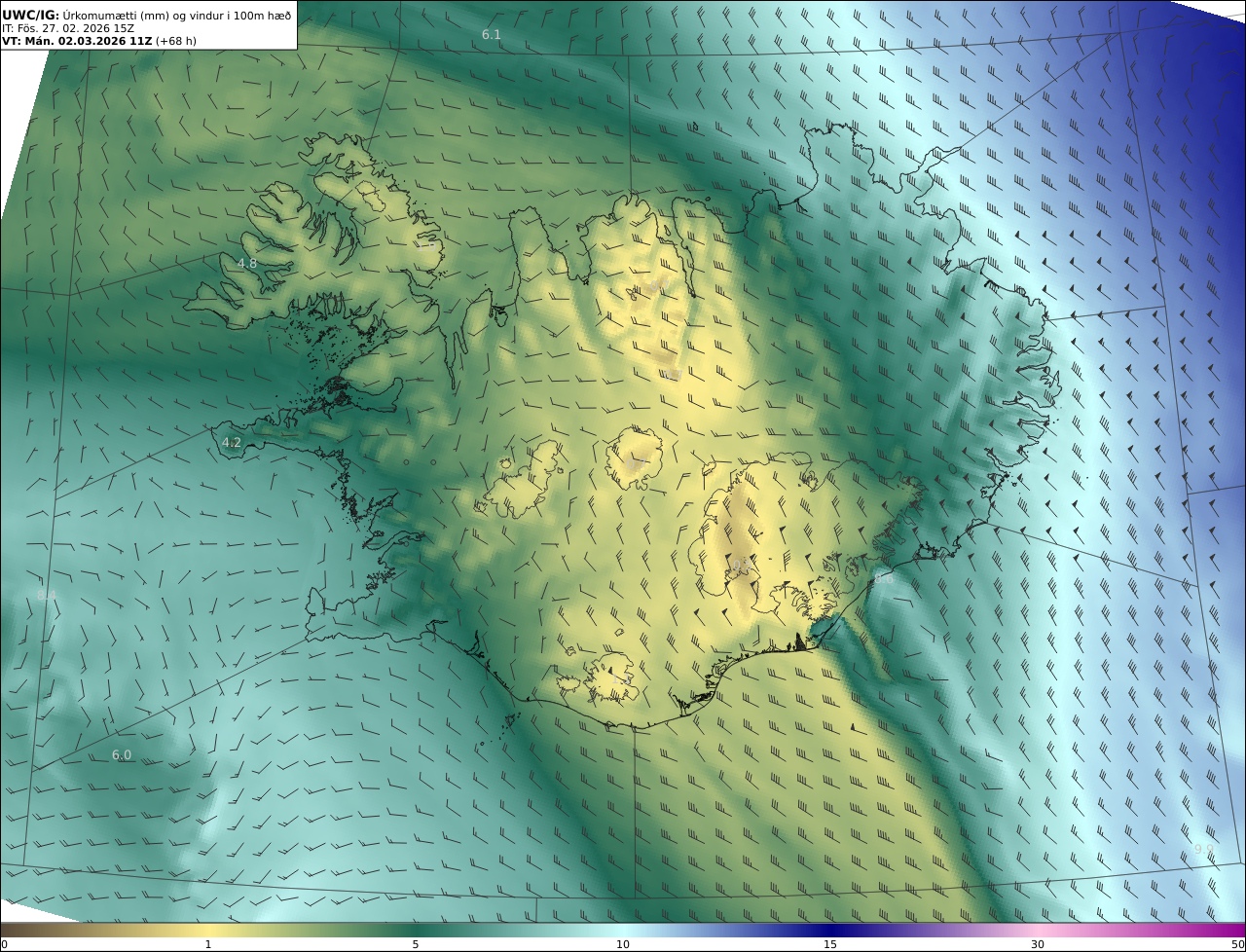Click the 'VT: Mán. 02.03.2026 11Z' valid-time text

tap(77, 42)
